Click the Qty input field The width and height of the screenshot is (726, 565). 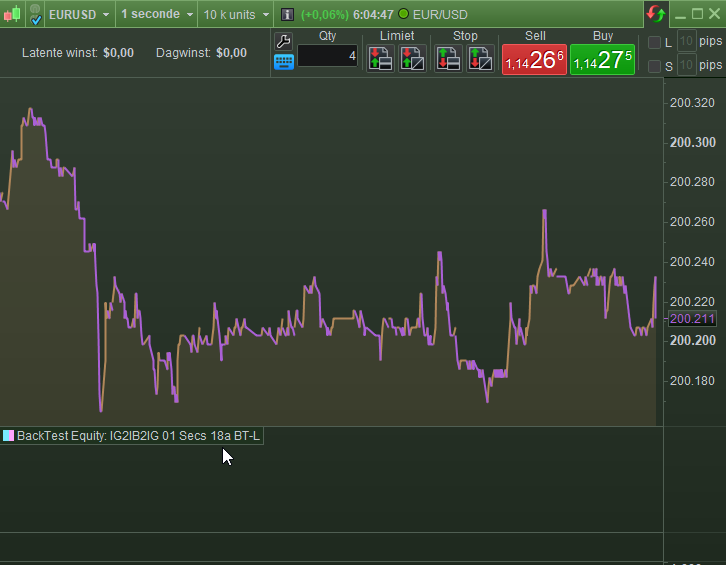click(x=327, y=56)
